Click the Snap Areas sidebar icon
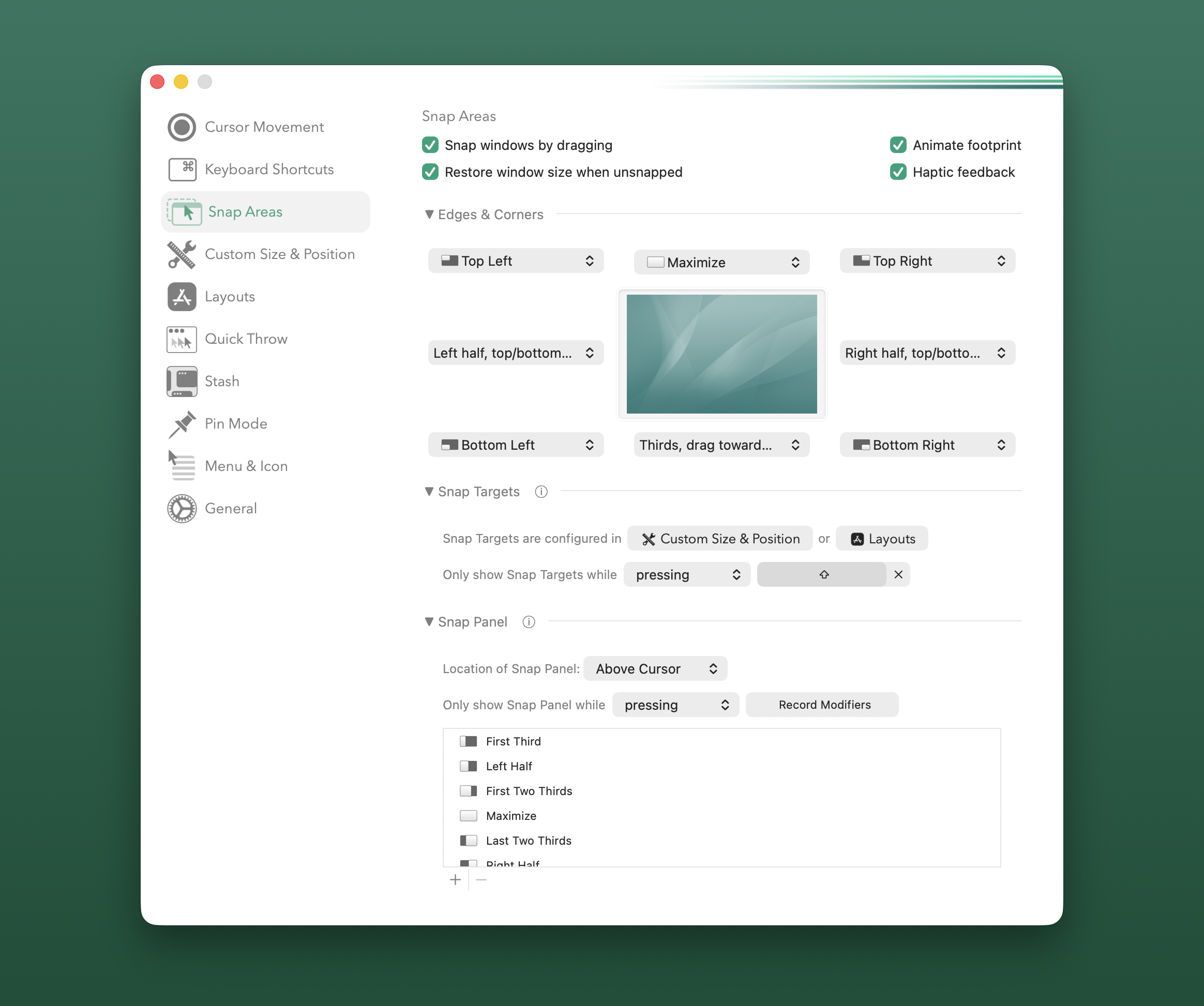Viewport: 1204px width, 1006px height. click(184, 212)
